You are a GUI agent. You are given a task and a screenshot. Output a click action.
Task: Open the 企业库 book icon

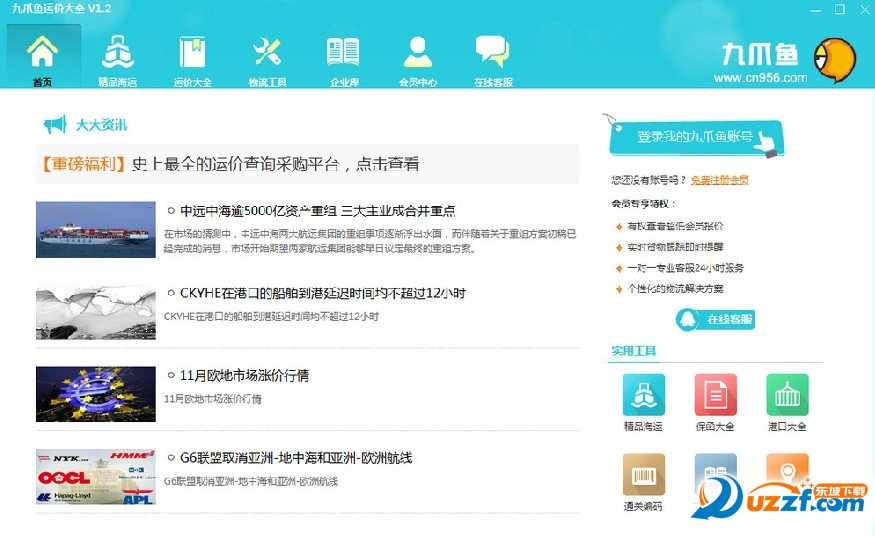[x=343, y=52]
